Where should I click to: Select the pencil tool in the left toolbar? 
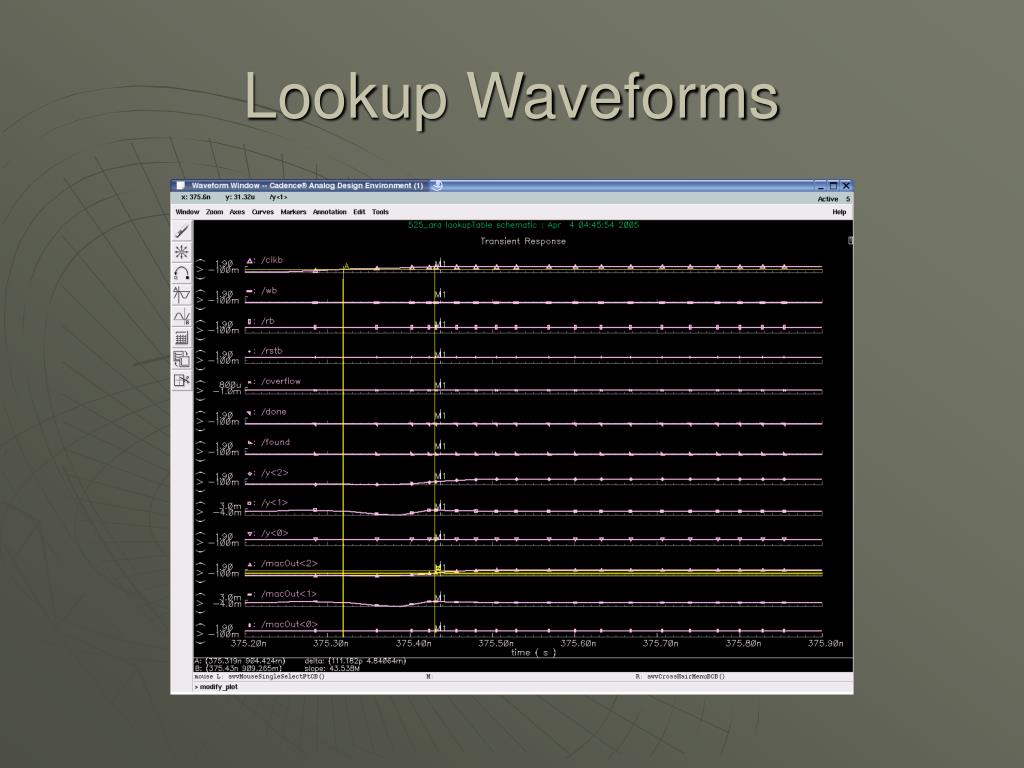(x=182, y=231)
